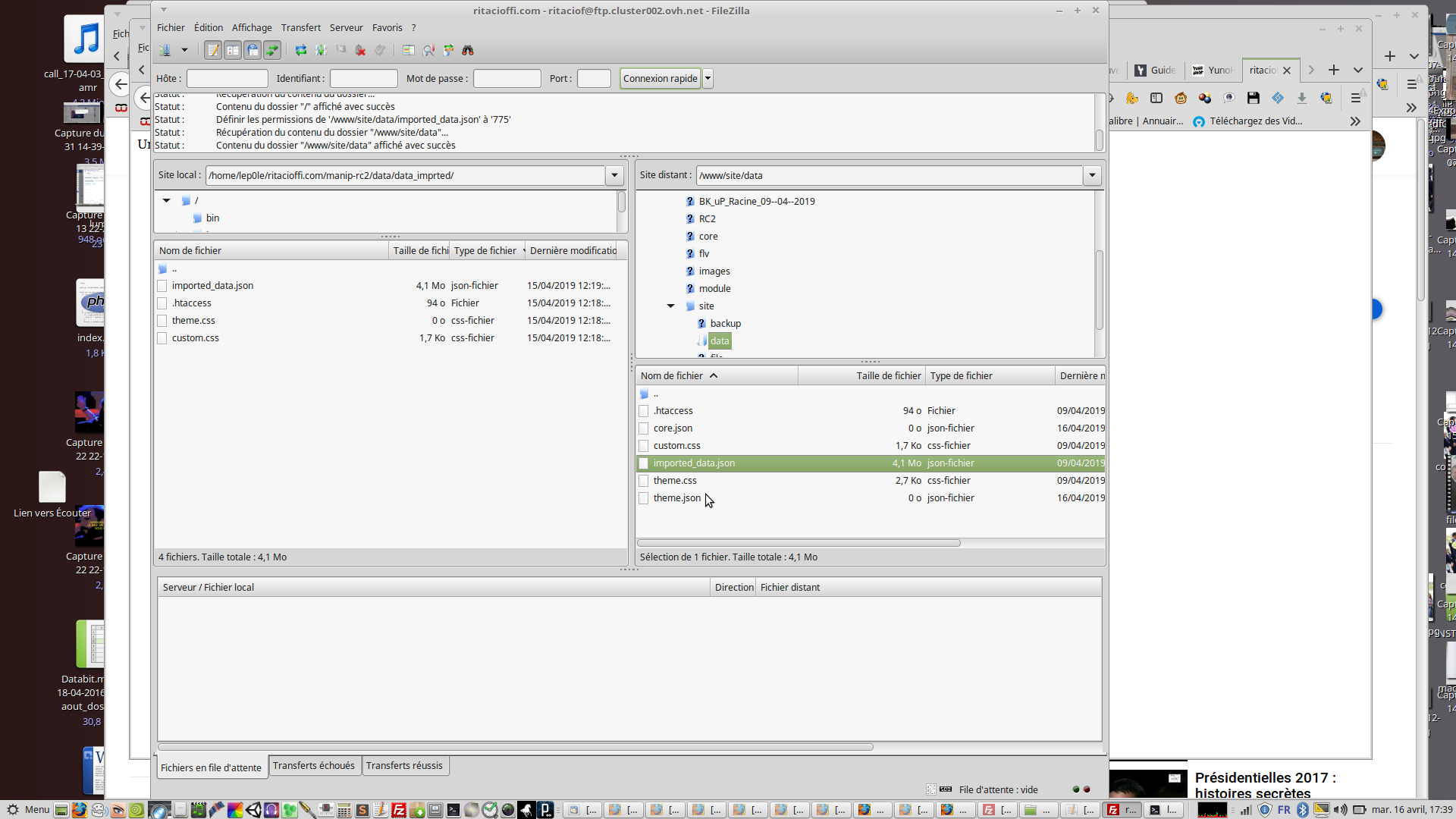Open the directory comparison icon
Screen dimensions: 1456x819
click(429, 50)
